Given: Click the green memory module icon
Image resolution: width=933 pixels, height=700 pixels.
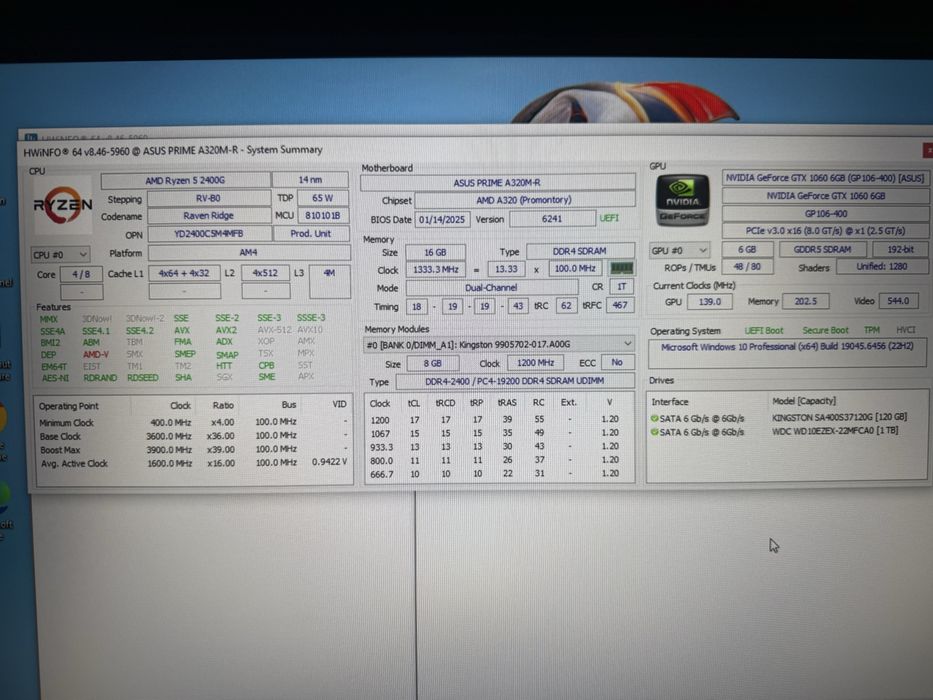Looking at the screenshot, I should pos(622,268).
